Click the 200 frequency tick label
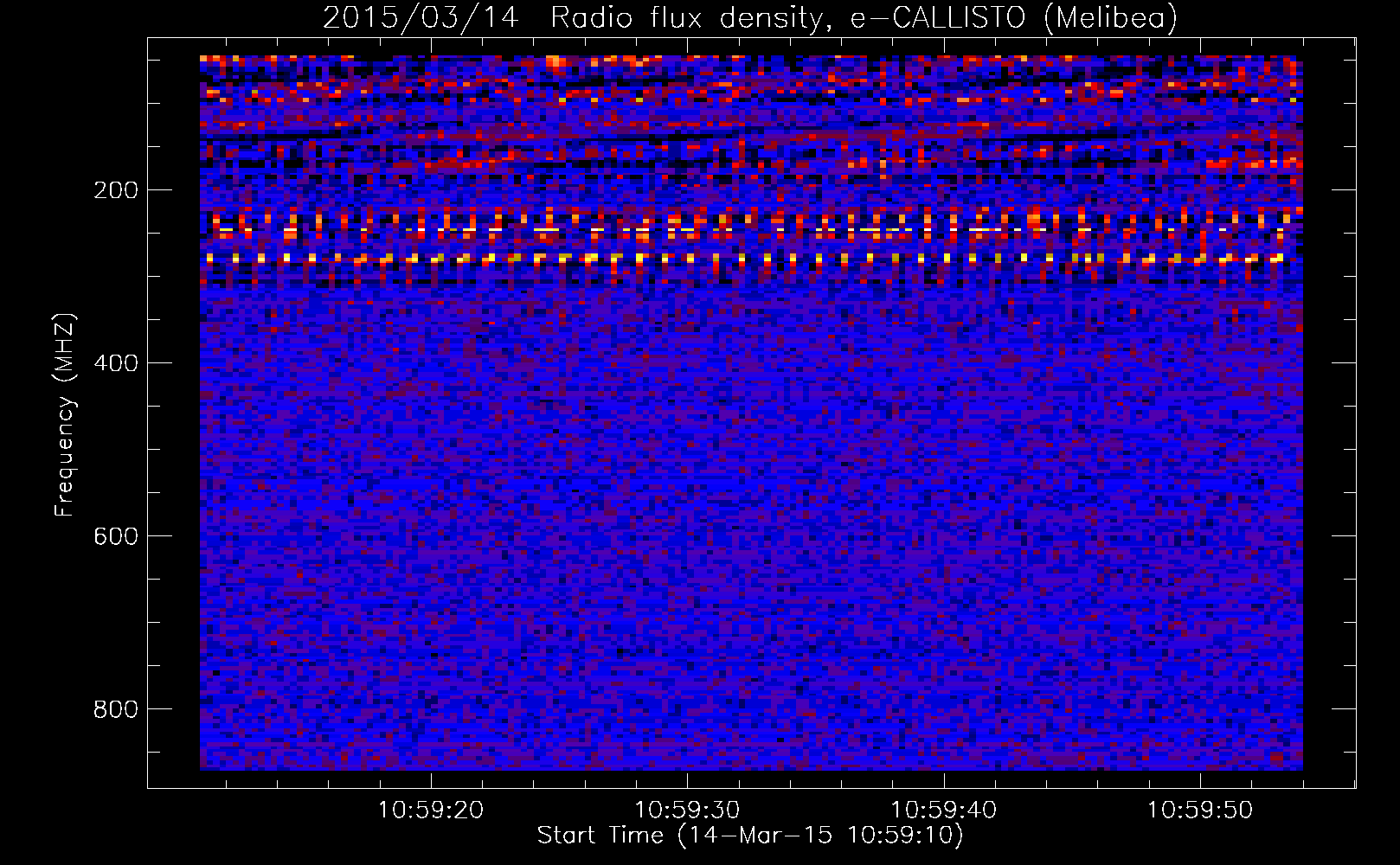The image size is (1400, 865). (116, 190)
